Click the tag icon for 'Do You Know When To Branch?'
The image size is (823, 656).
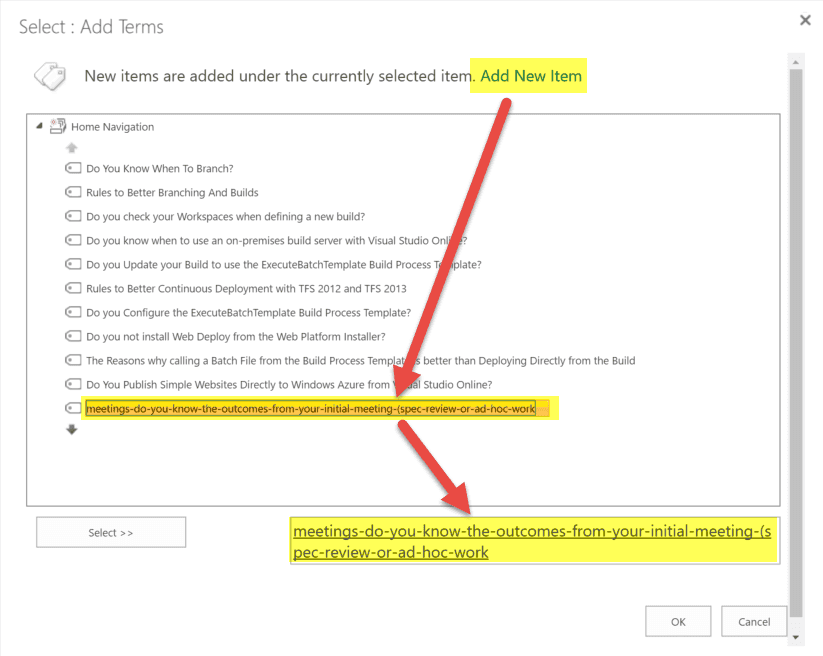point(73,169)
